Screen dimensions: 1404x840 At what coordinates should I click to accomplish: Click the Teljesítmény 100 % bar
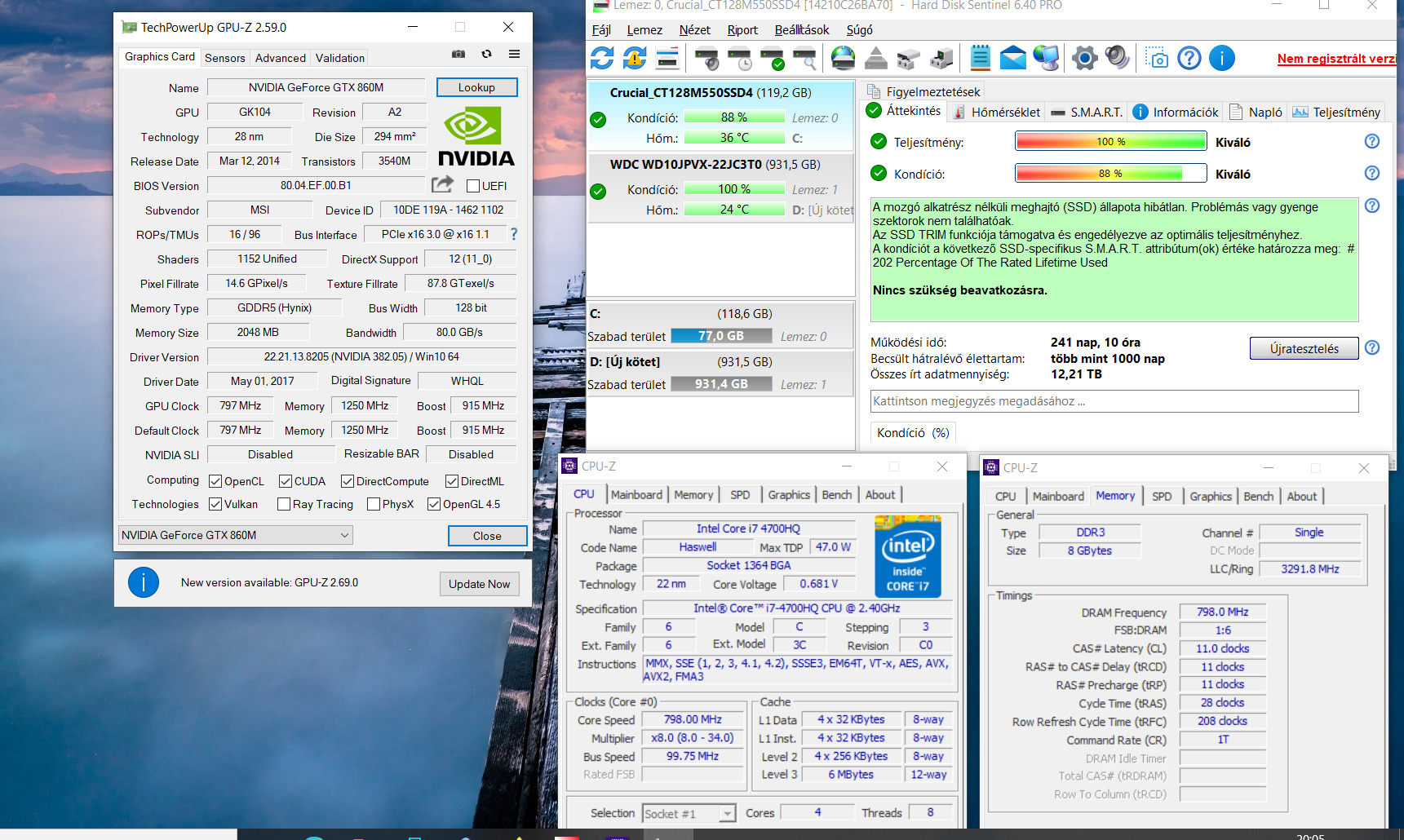1110,141
